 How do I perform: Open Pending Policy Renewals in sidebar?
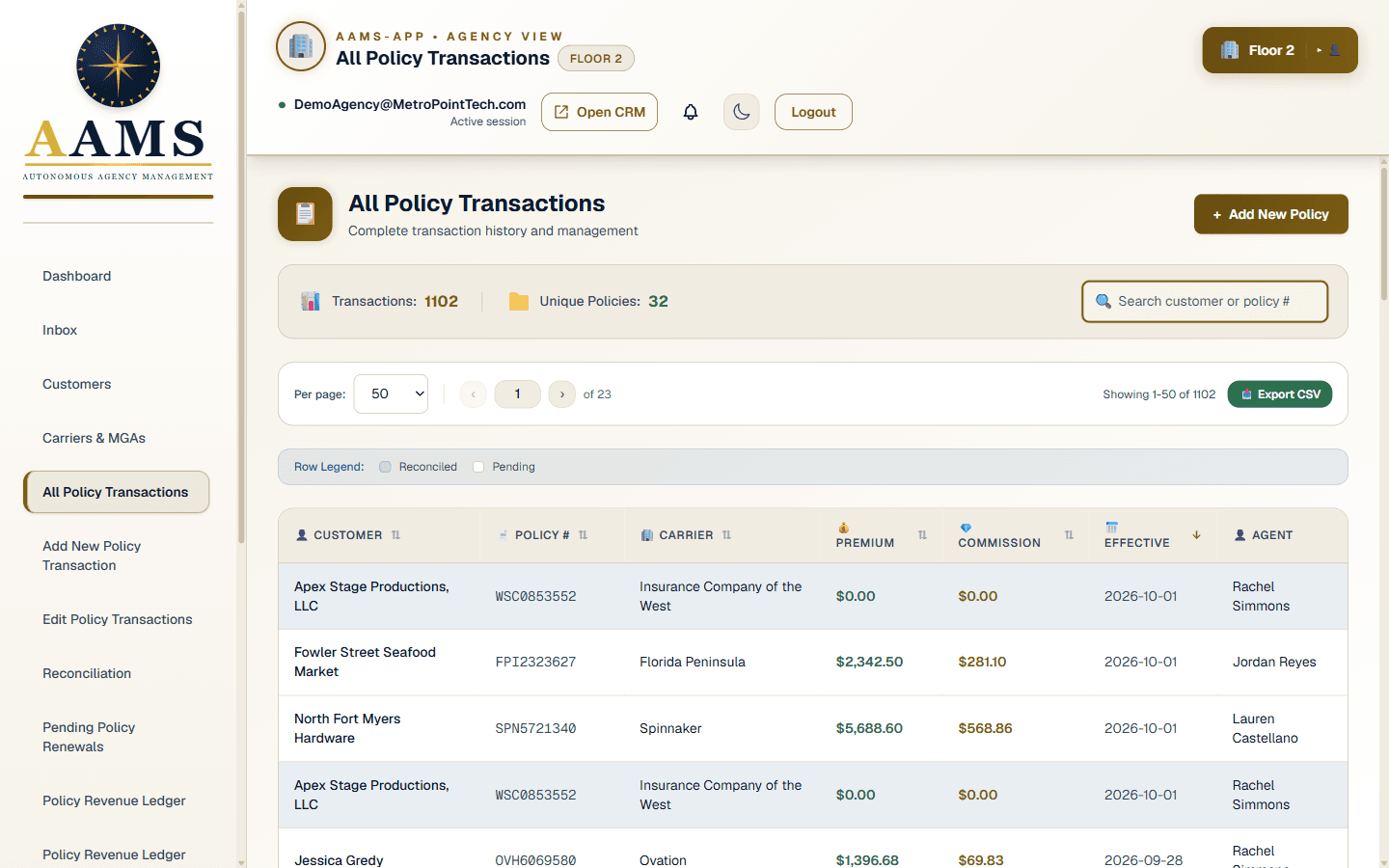pyautogui.click(x=117, y=737)
